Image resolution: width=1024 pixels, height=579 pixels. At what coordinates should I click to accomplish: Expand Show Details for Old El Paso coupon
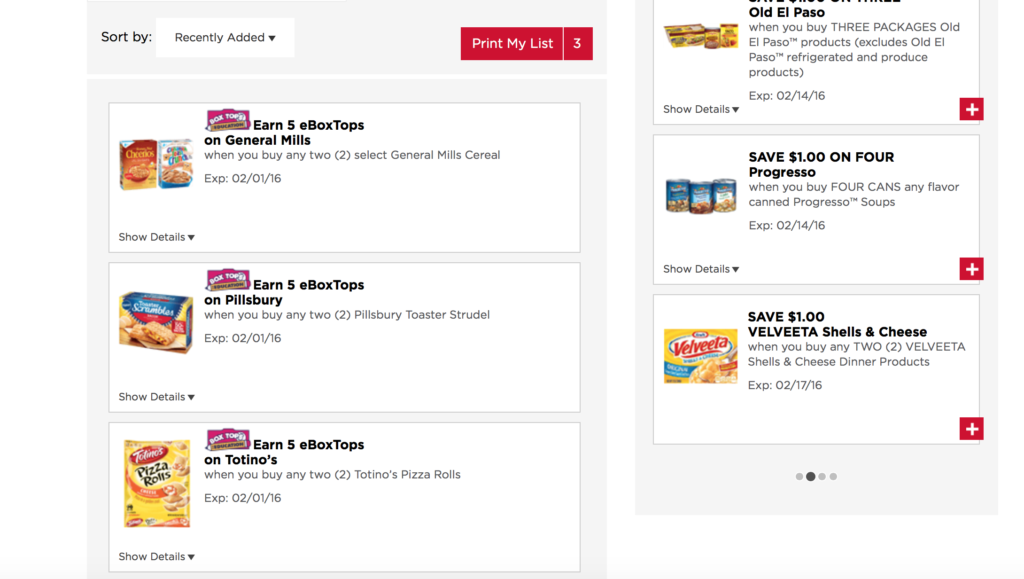tap(701, 109)
